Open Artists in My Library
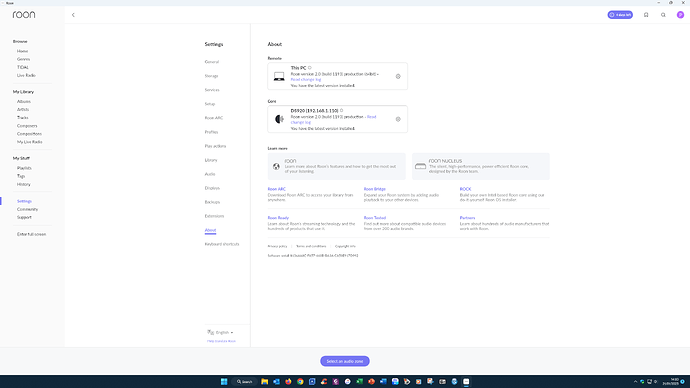Viewport: 690px width, 388px height. tap(23, 110)
